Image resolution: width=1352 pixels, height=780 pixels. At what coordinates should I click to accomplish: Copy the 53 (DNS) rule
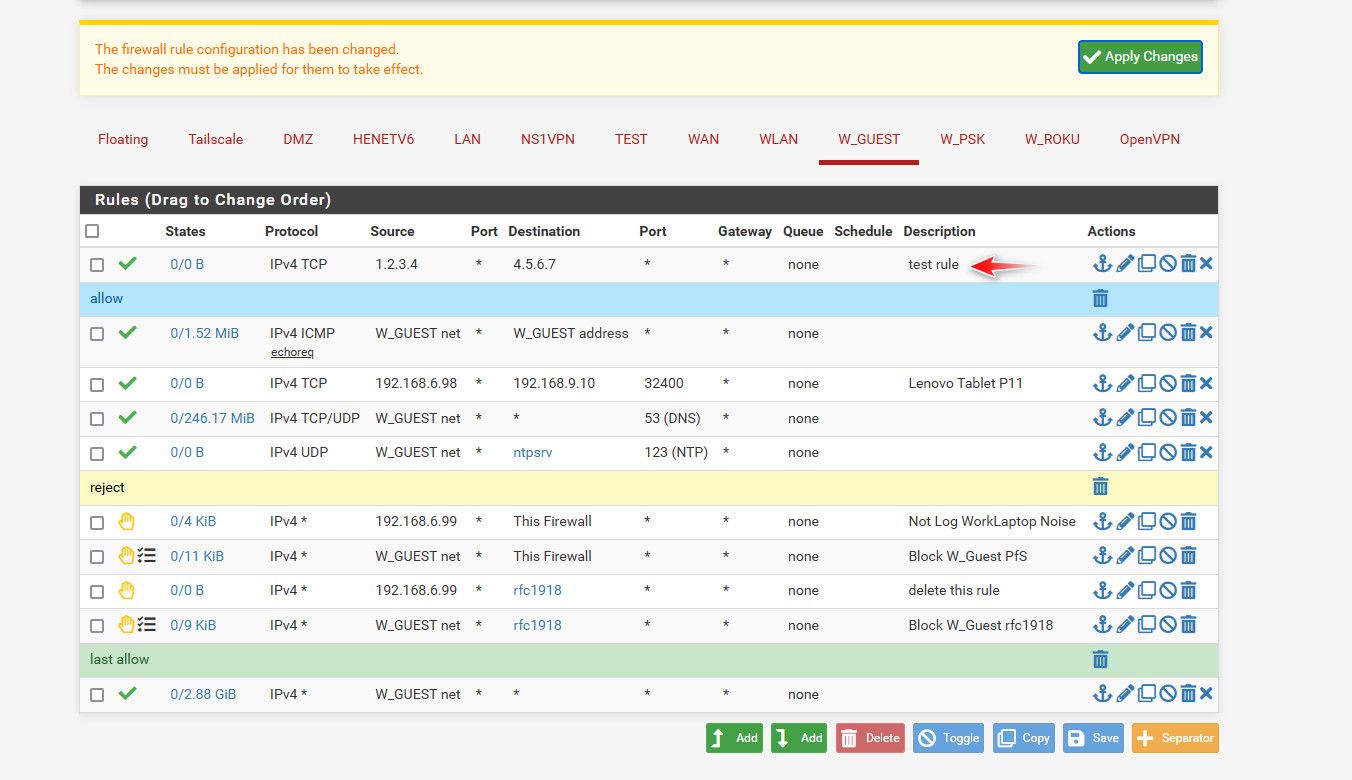click(1146, 418)
